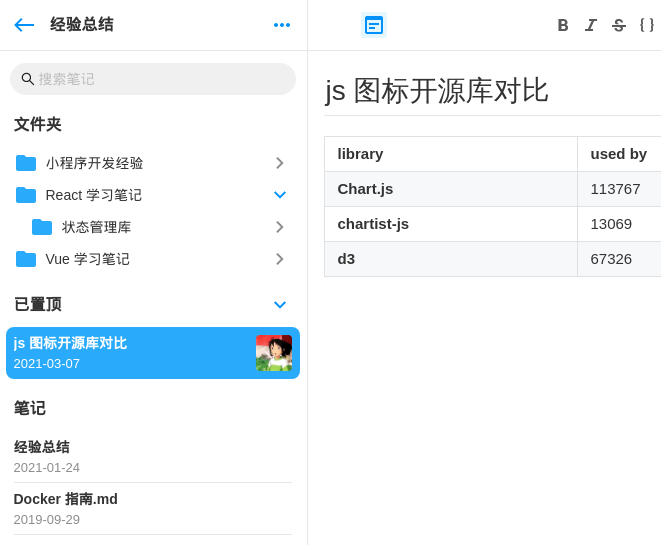
Task: Click the folder icon beside React 学习笔记
Action: (26, 195)
